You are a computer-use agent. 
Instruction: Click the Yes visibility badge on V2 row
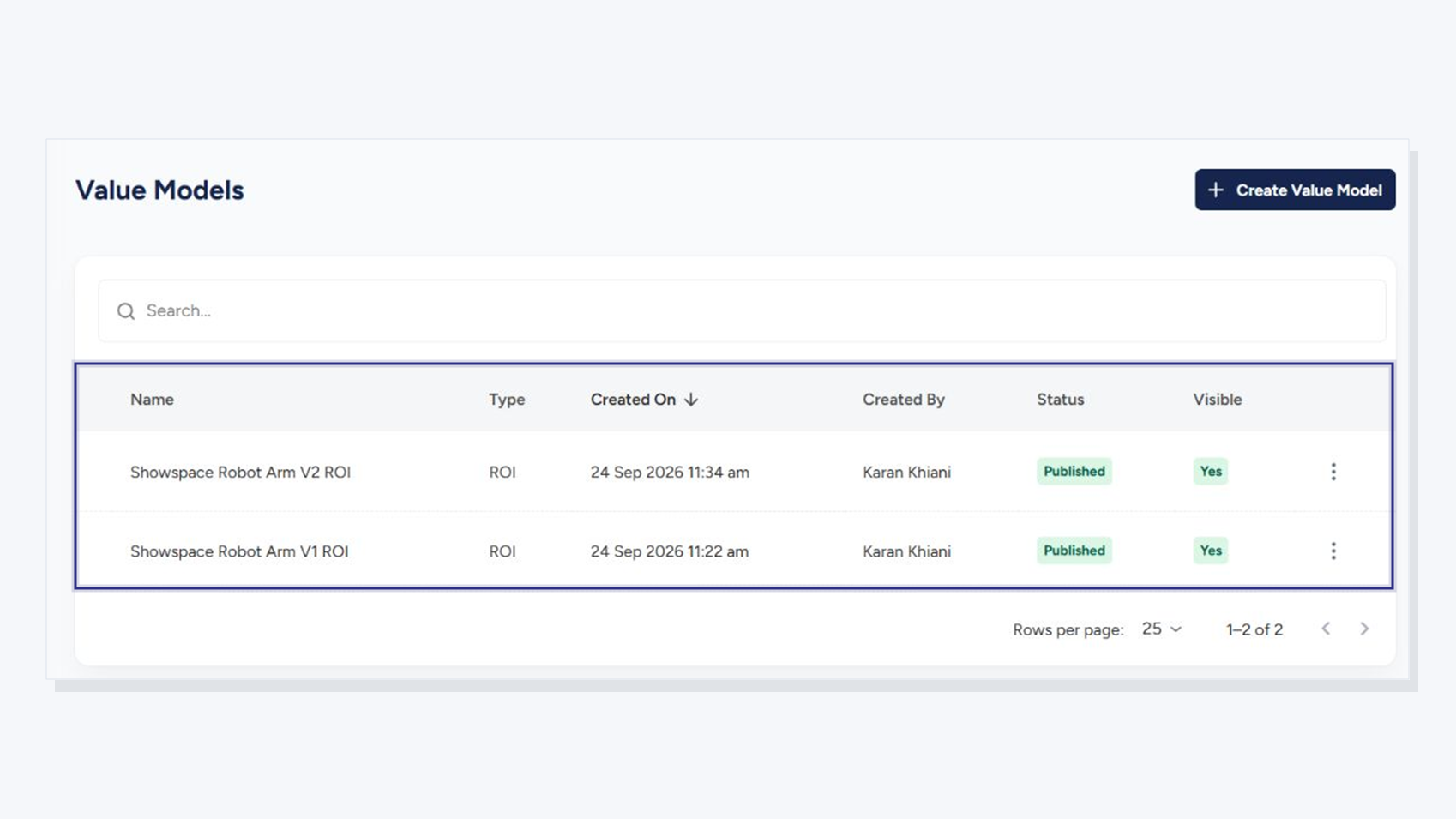click(1210, 471)
